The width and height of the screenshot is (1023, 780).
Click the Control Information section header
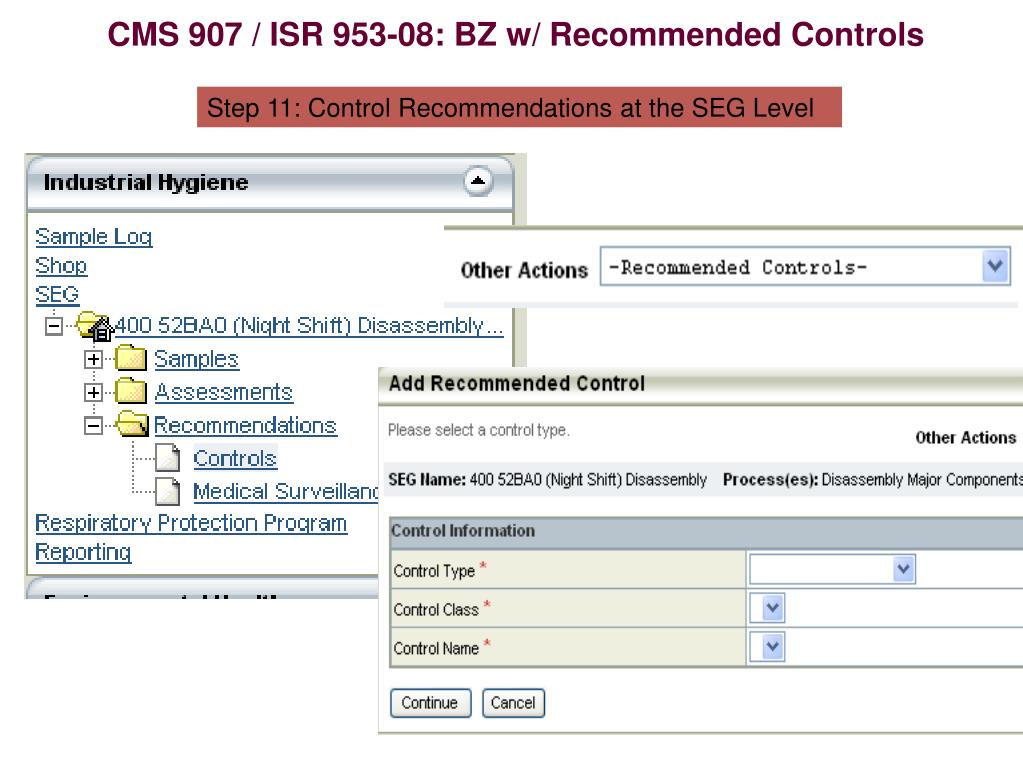pyautogui.click(x=706, y=532)
